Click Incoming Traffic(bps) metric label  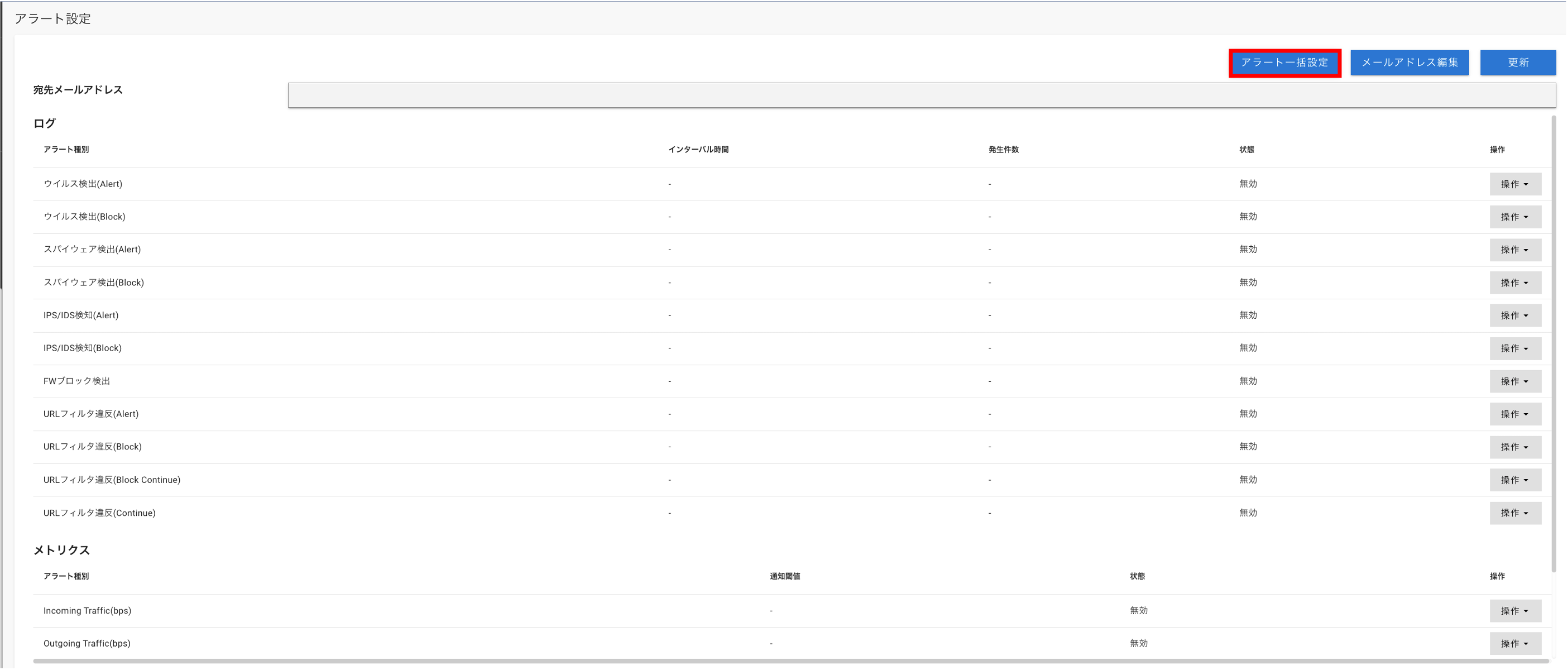pos(87,611)
